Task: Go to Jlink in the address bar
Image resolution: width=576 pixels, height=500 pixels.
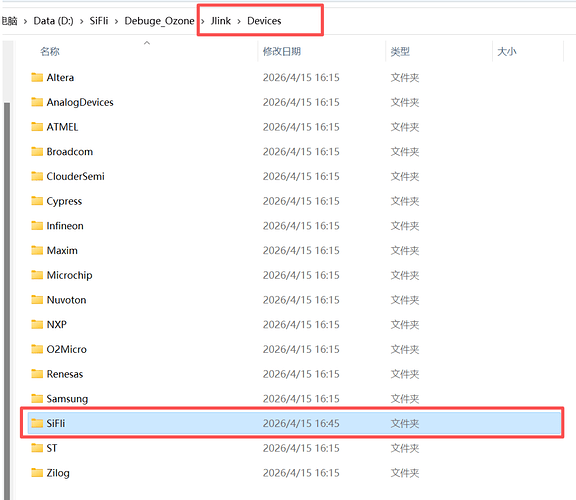Action: coord(220,21)
